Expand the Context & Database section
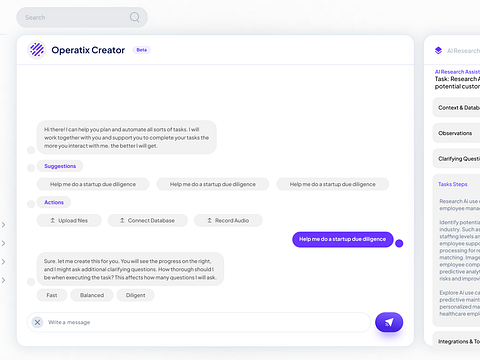 (457, 107)
